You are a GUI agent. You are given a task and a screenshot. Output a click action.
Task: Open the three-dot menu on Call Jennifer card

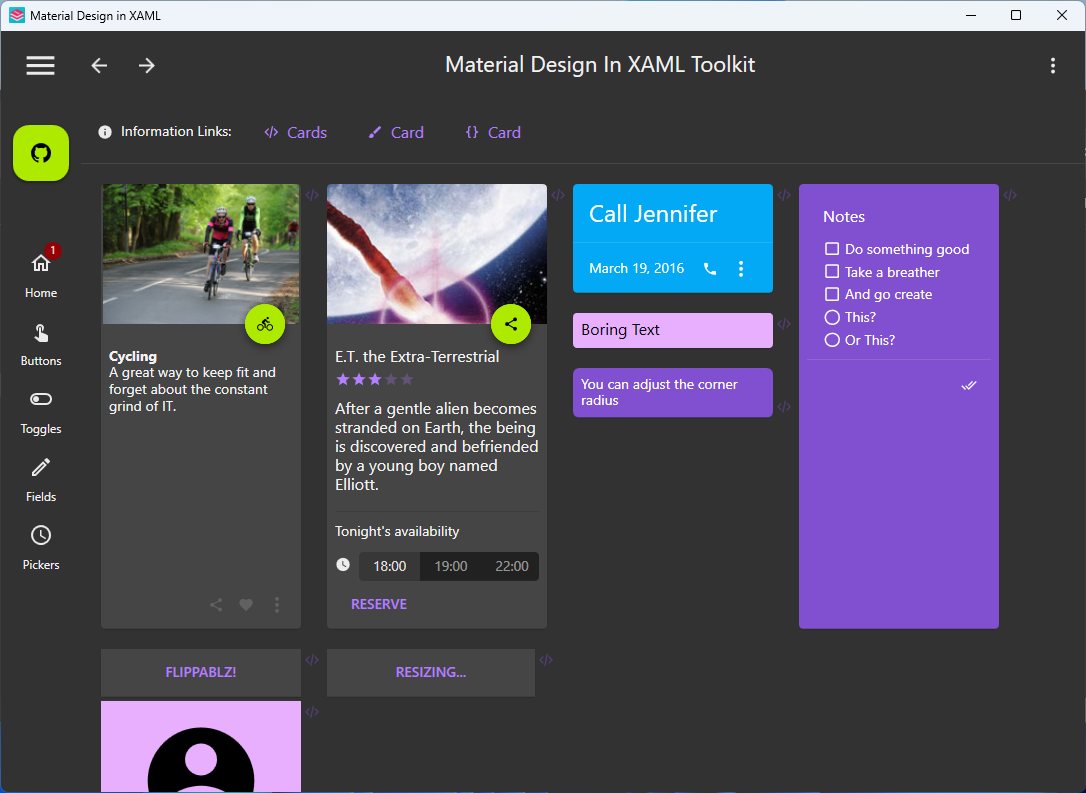tap(741, 268)
